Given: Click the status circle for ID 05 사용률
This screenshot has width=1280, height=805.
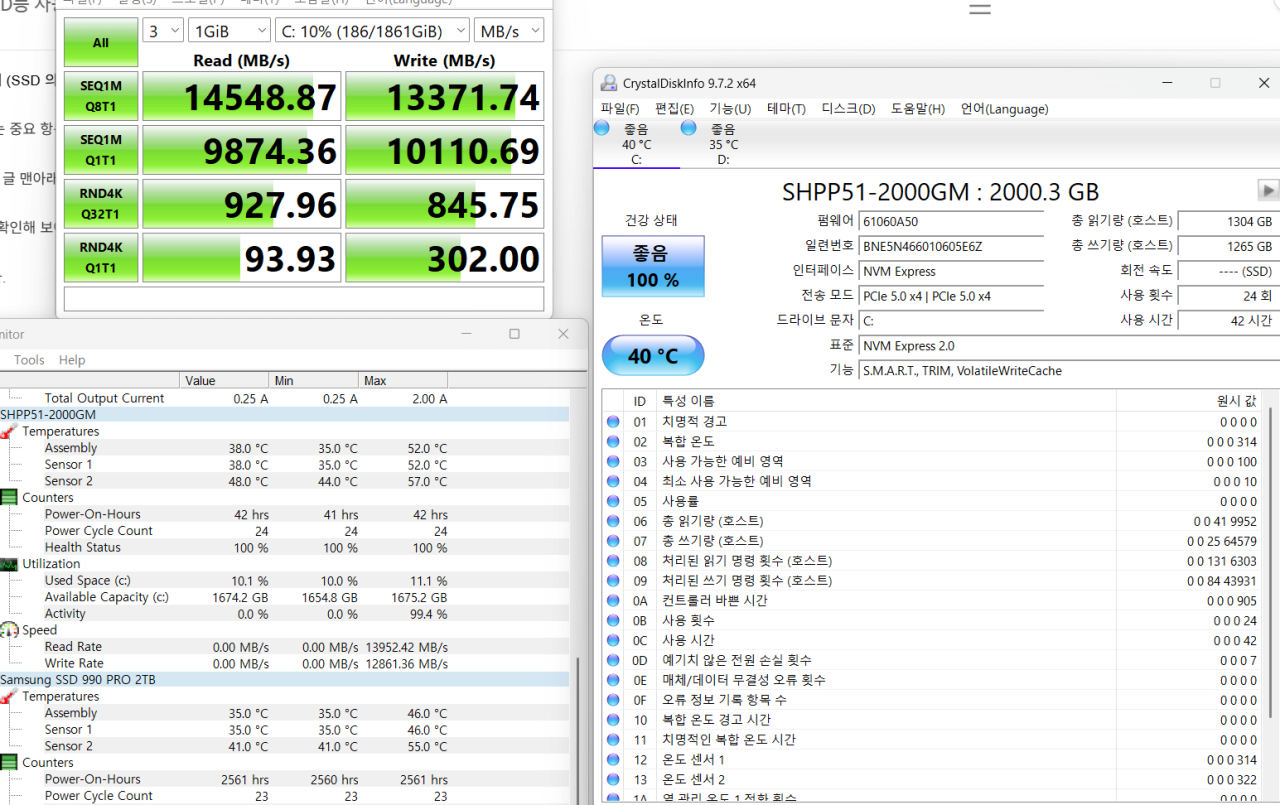Looking at the screenshot, I should click(613, 501).
